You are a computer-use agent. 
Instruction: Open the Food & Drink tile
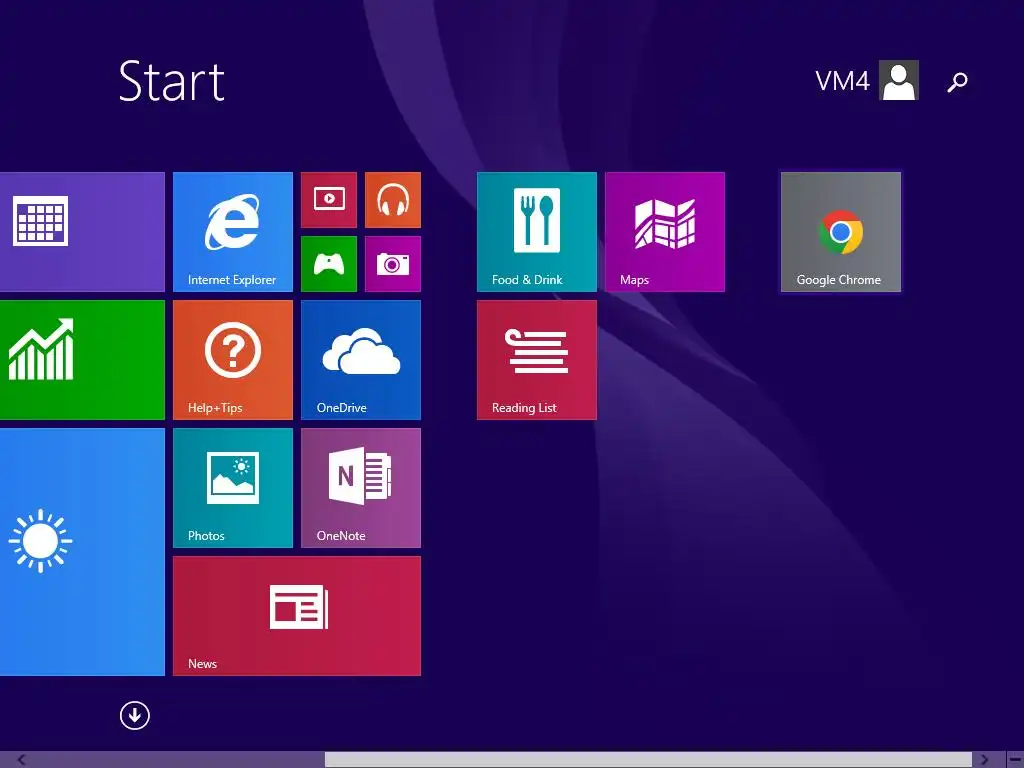pyautogui.click(x=537, y=232)
